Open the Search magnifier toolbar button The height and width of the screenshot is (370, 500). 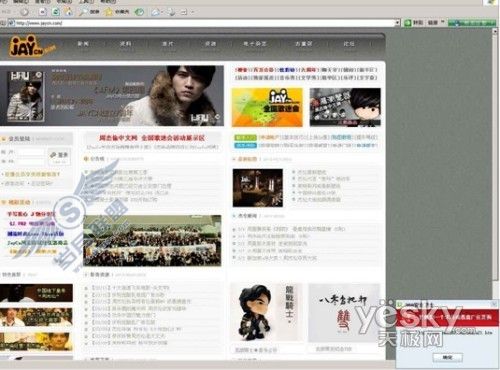coord(89,12)
